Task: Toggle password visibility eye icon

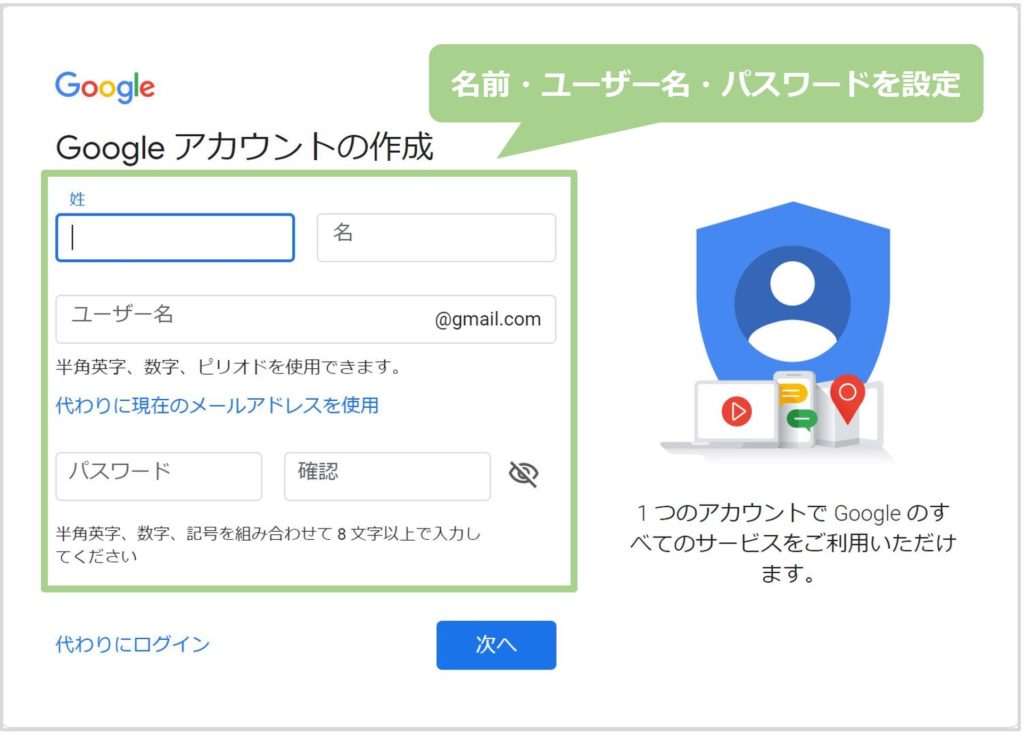Action: (523, 475)
